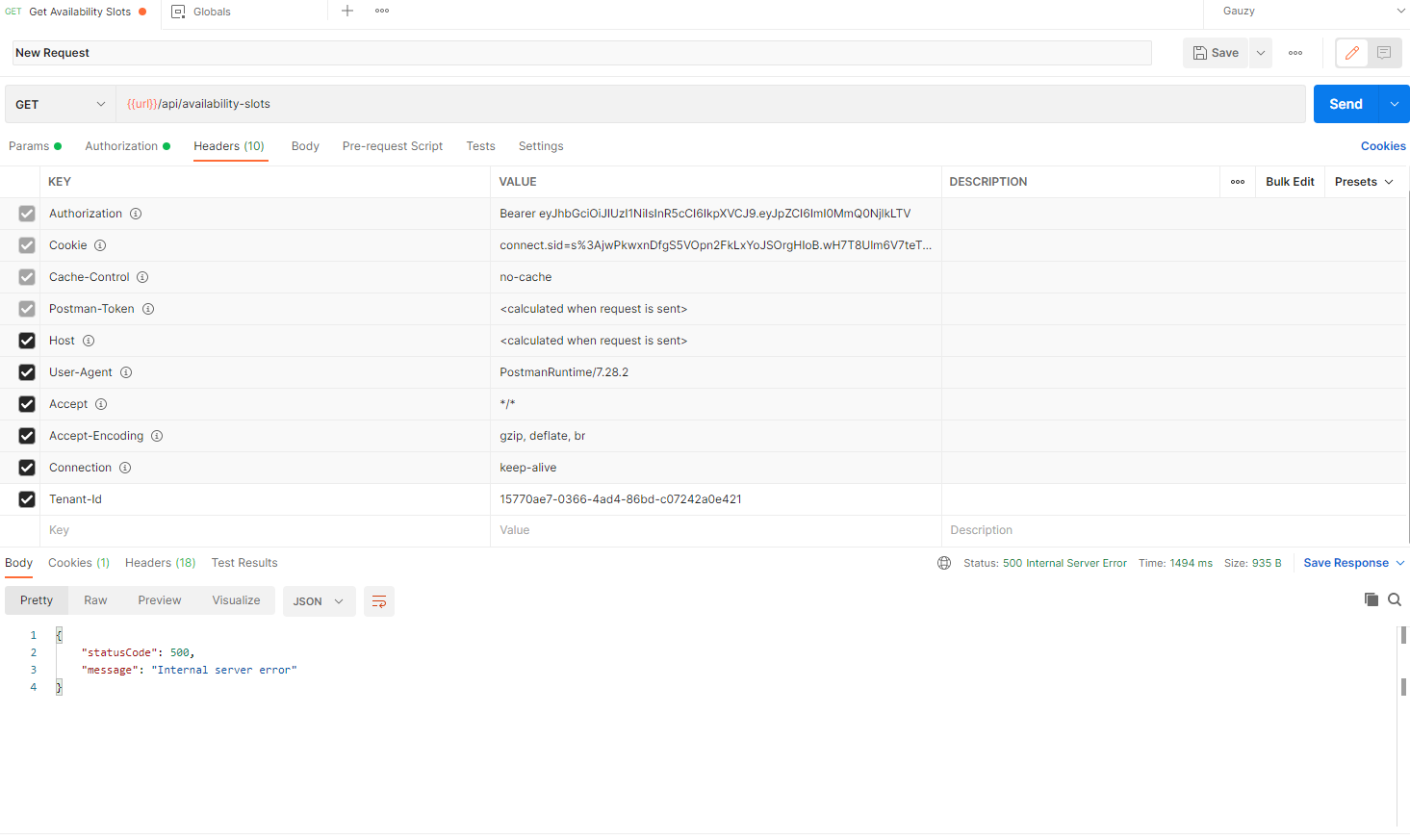Uncheck the Accept header checkbox
Image resolution: width=1410 pixels, height=840 pixels.
[x=27, y=404]
